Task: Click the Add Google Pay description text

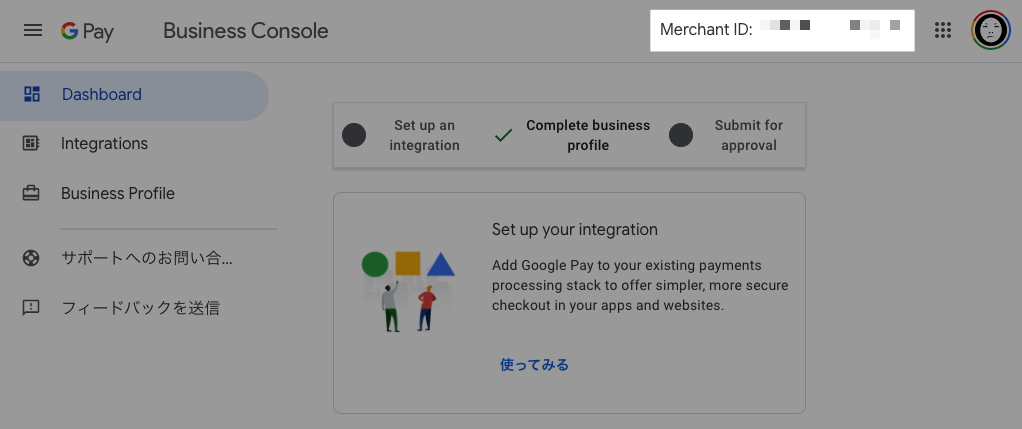Action: (x=640, y=286)
